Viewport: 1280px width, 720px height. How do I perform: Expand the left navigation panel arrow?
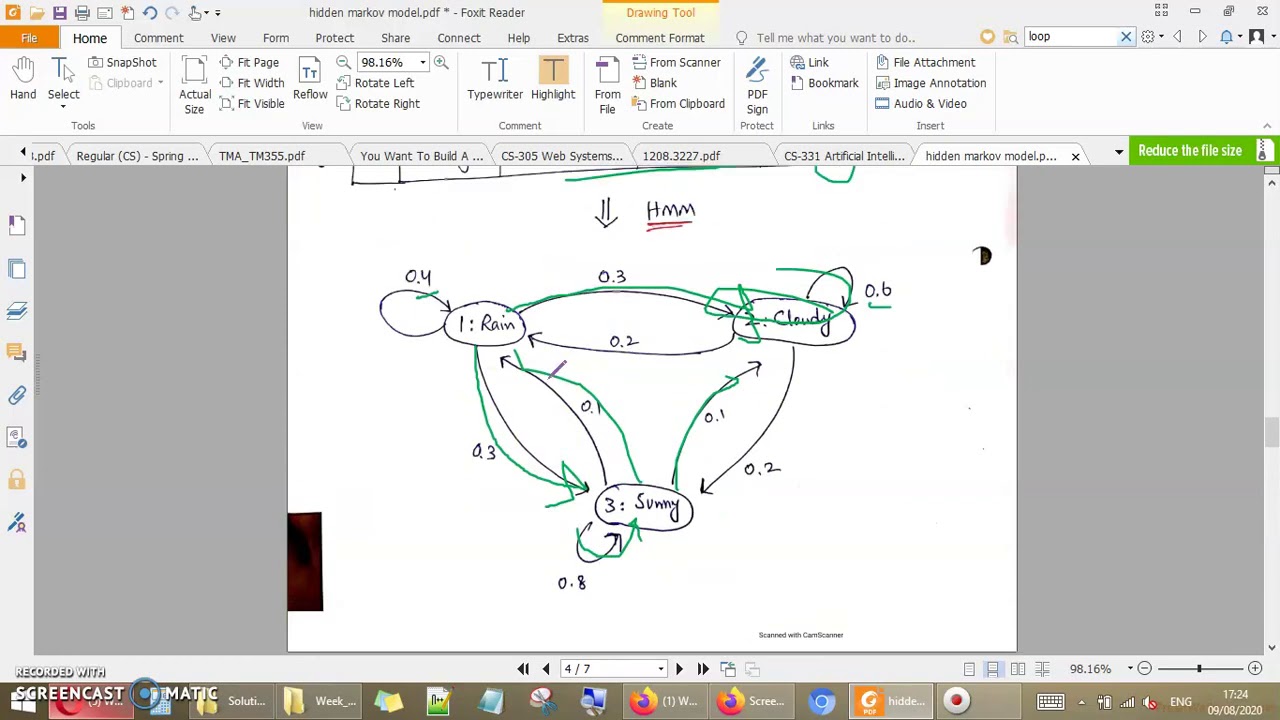pos(23,178)
